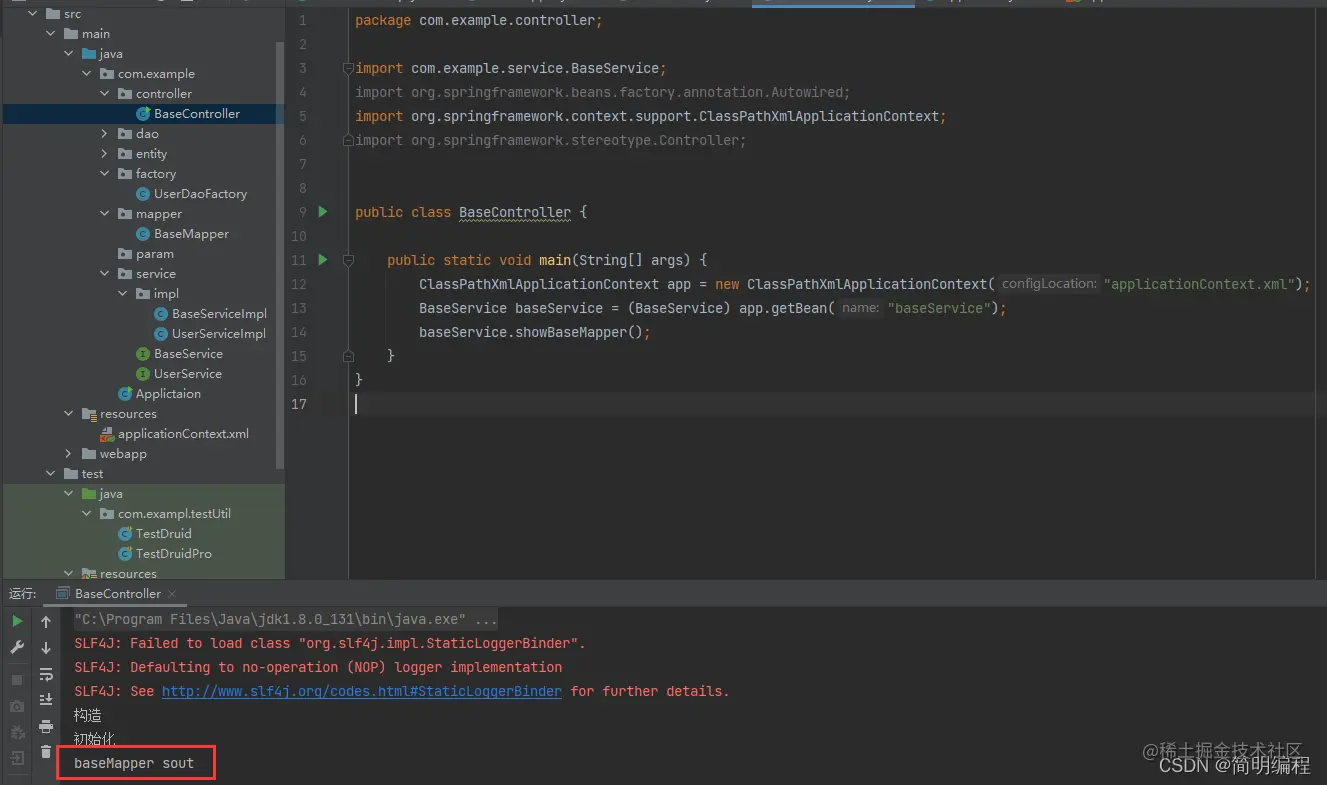Click the print console icon
1327x785 pixels.
(x=46, y=727)
